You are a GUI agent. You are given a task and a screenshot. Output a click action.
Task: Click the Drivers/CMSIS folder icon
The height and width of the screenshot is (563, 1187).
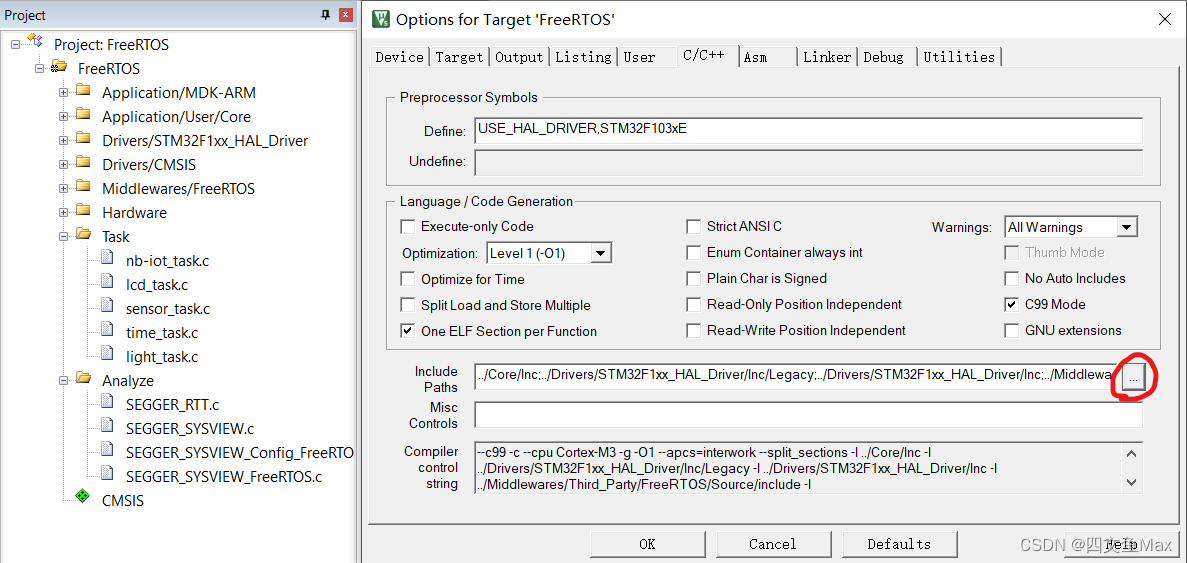pos(83,164)
